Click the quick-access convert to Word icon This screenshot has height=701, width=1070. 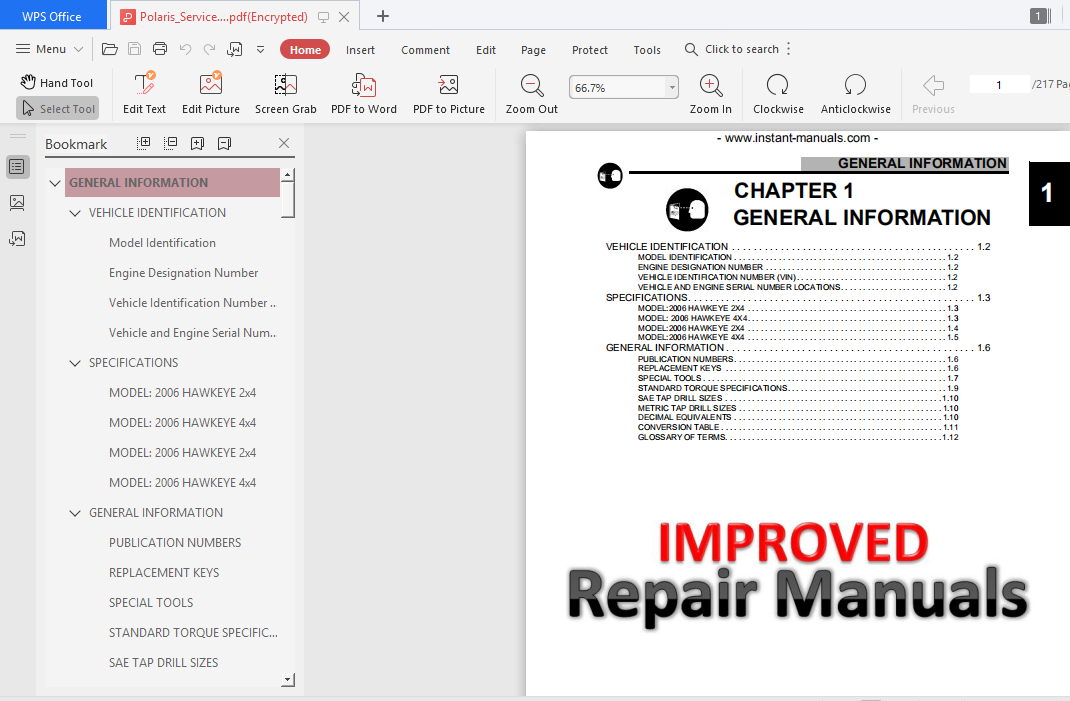(x=235, y=49)
